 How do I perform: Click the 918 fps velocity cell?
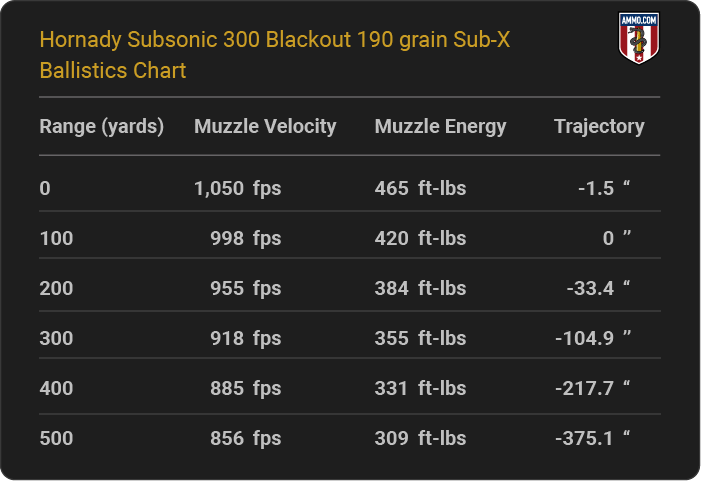(x=245, y=338)
